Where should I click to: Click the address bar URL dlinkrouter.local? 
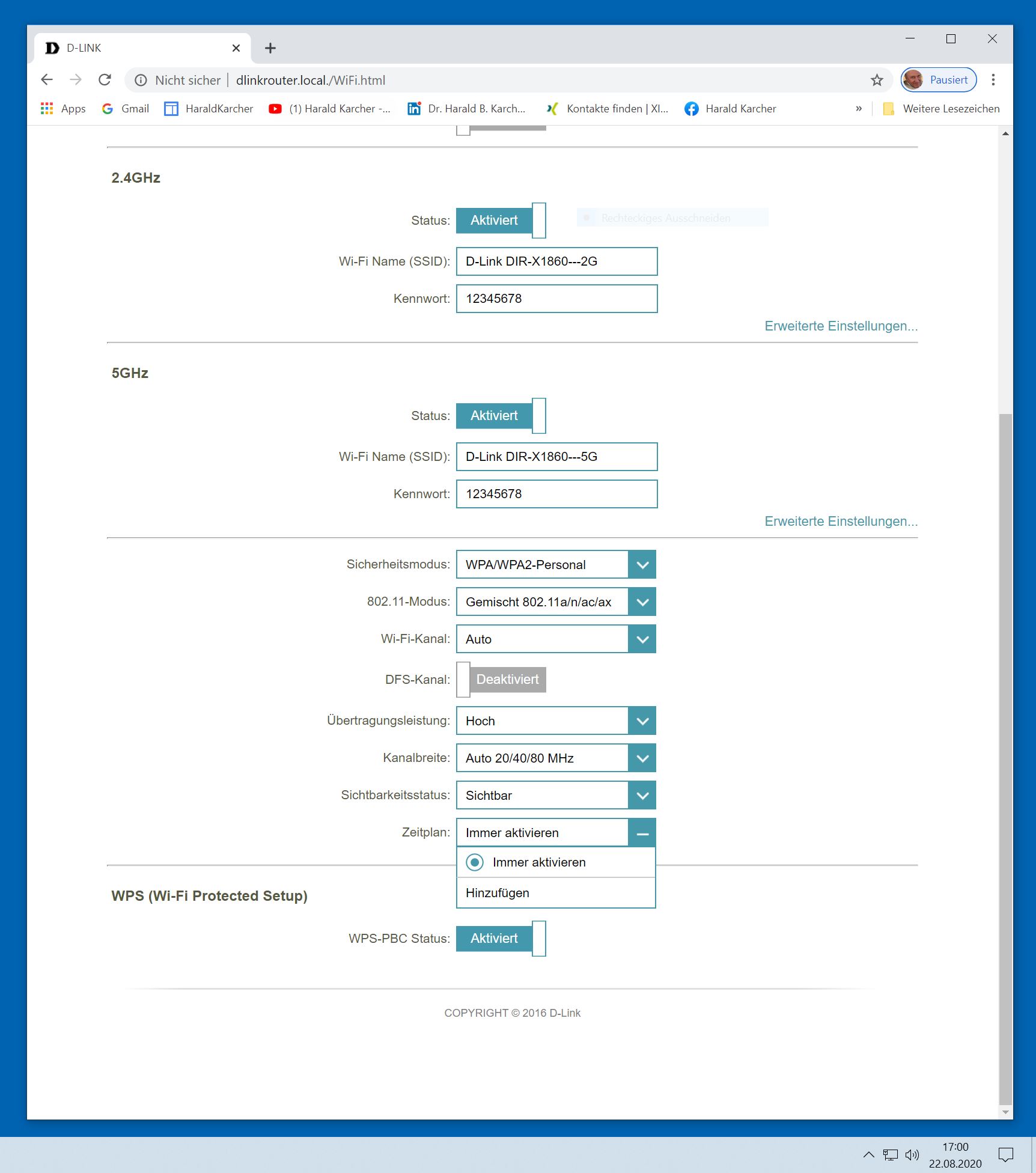[311, 81]
